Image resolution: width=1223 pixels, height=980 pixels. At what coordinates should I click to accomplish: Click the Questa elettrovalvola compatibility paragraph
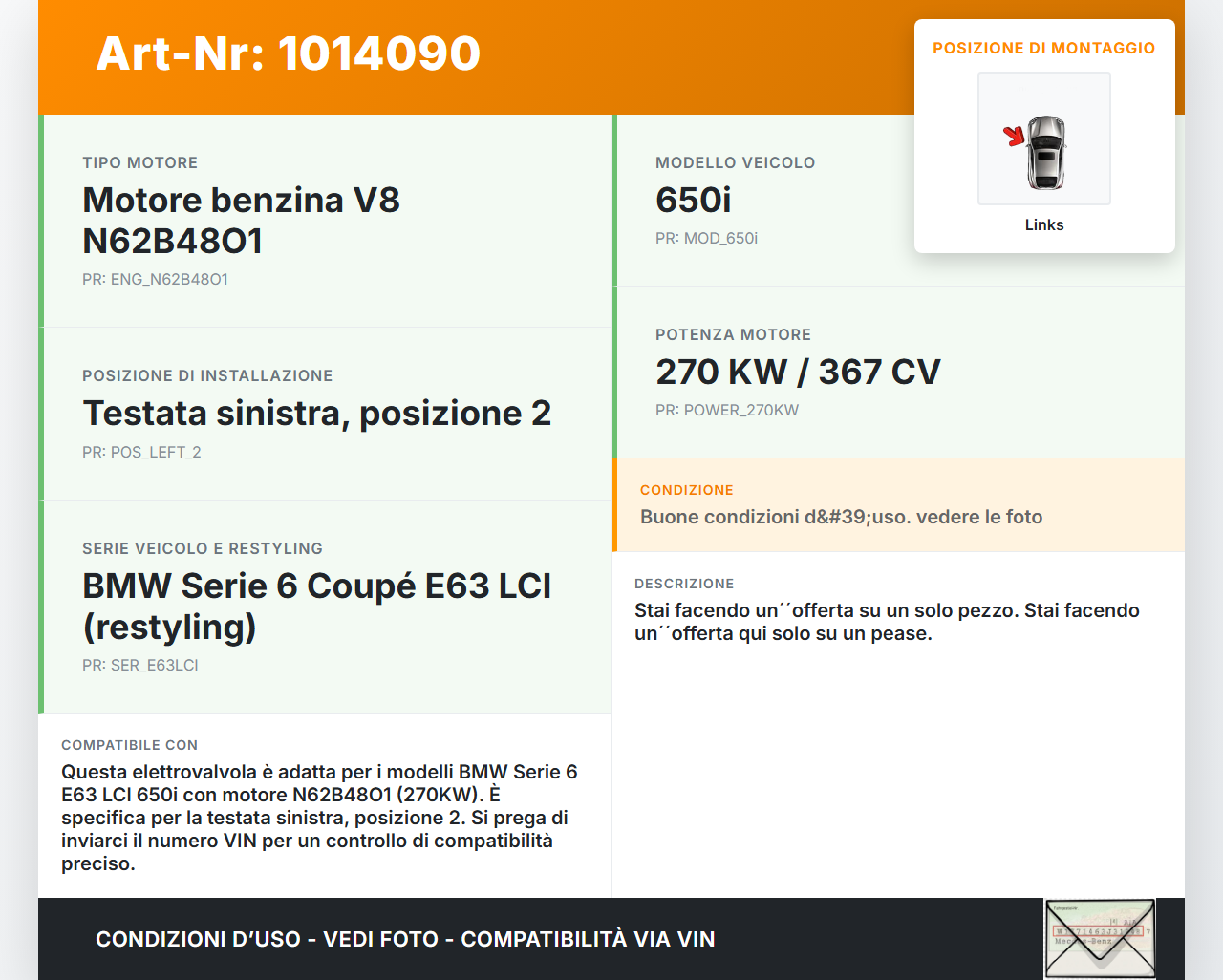(320, 818)
